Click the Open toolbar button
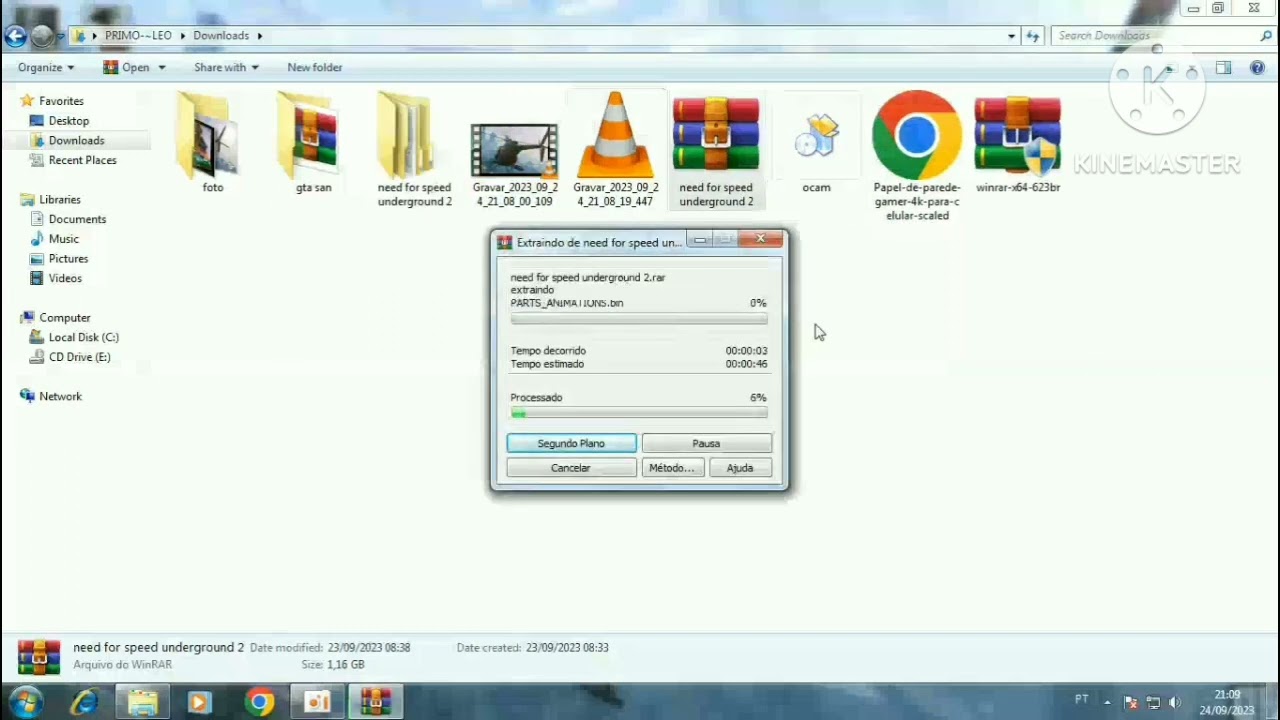The height and width of the screenshot is (720, 1280). [x=127, y=68]
